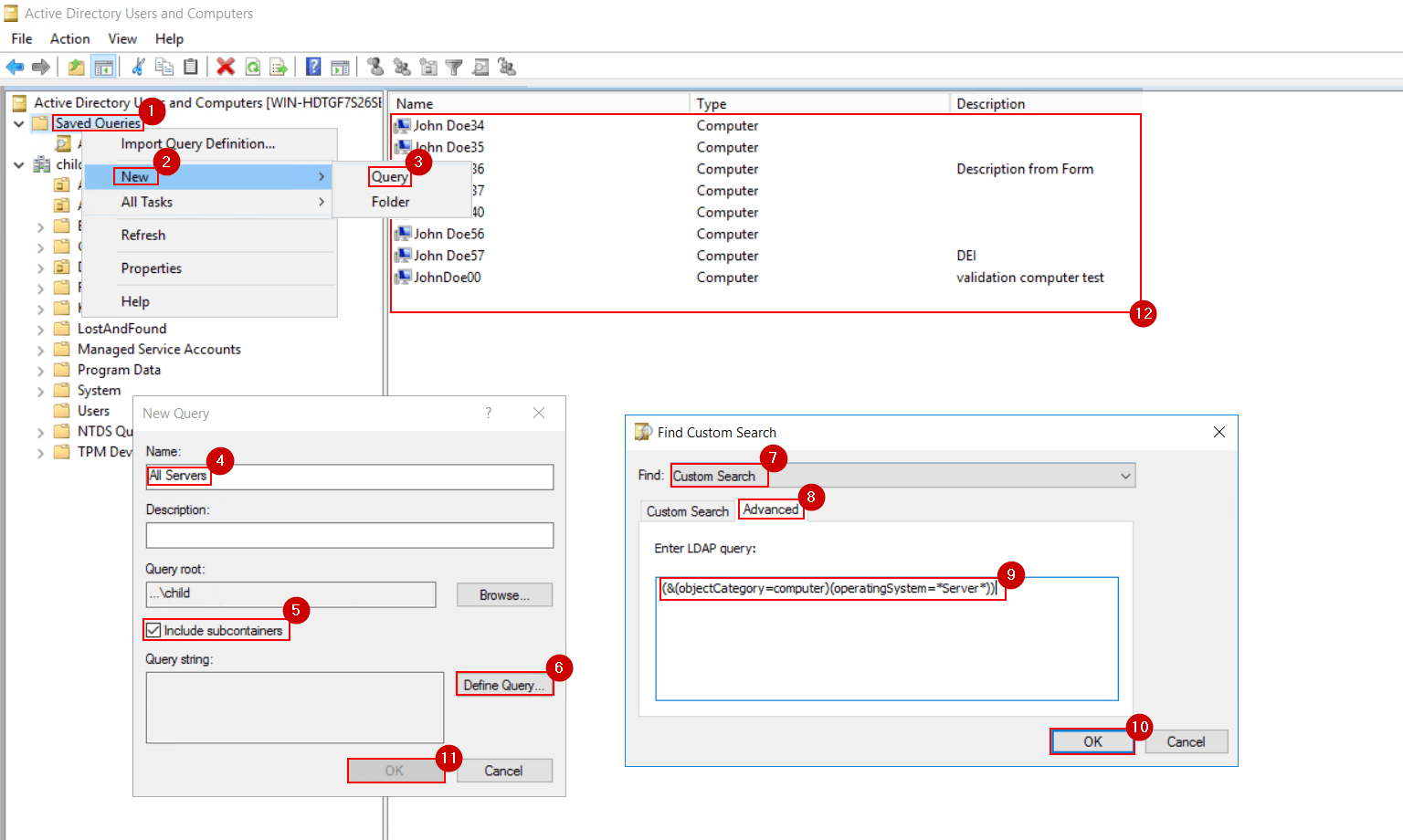Switch to the Advanced tab
Viewport: 1403px width, 840px height.
click(x=770, y=509)
